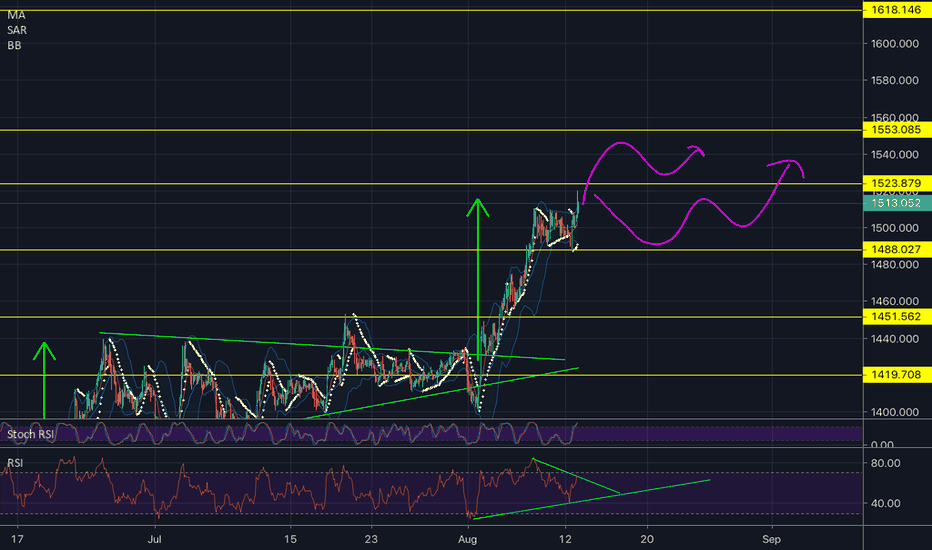The image size is (932, 550).
Task: Click the 1451.562 price level label
Action: 896,316
